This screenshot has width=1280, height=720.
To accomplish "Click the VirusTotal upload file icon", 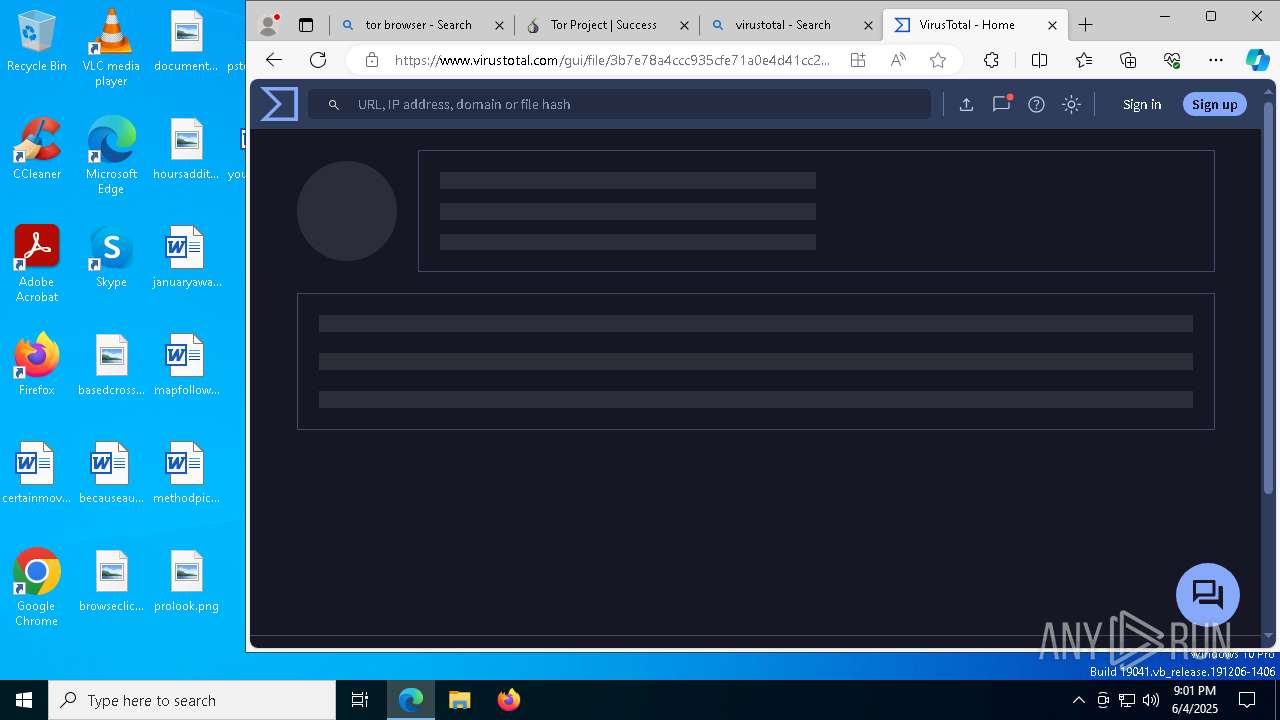I will point(966,104).
